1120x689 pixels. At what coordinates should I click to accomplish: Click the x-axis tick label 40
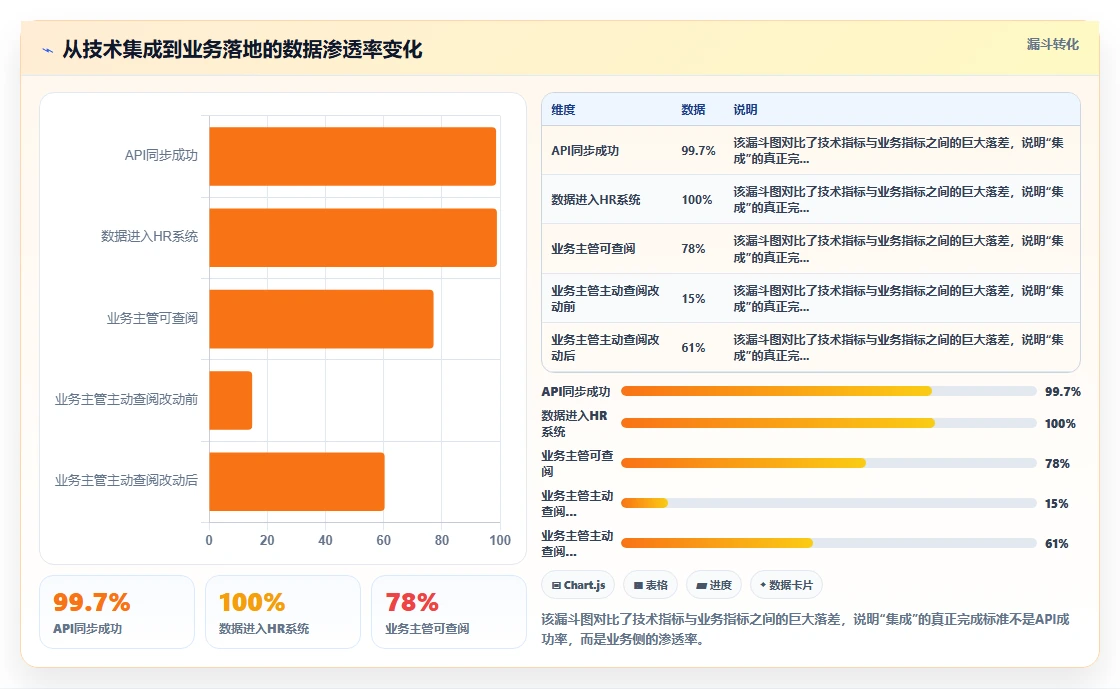click(325, 540)
